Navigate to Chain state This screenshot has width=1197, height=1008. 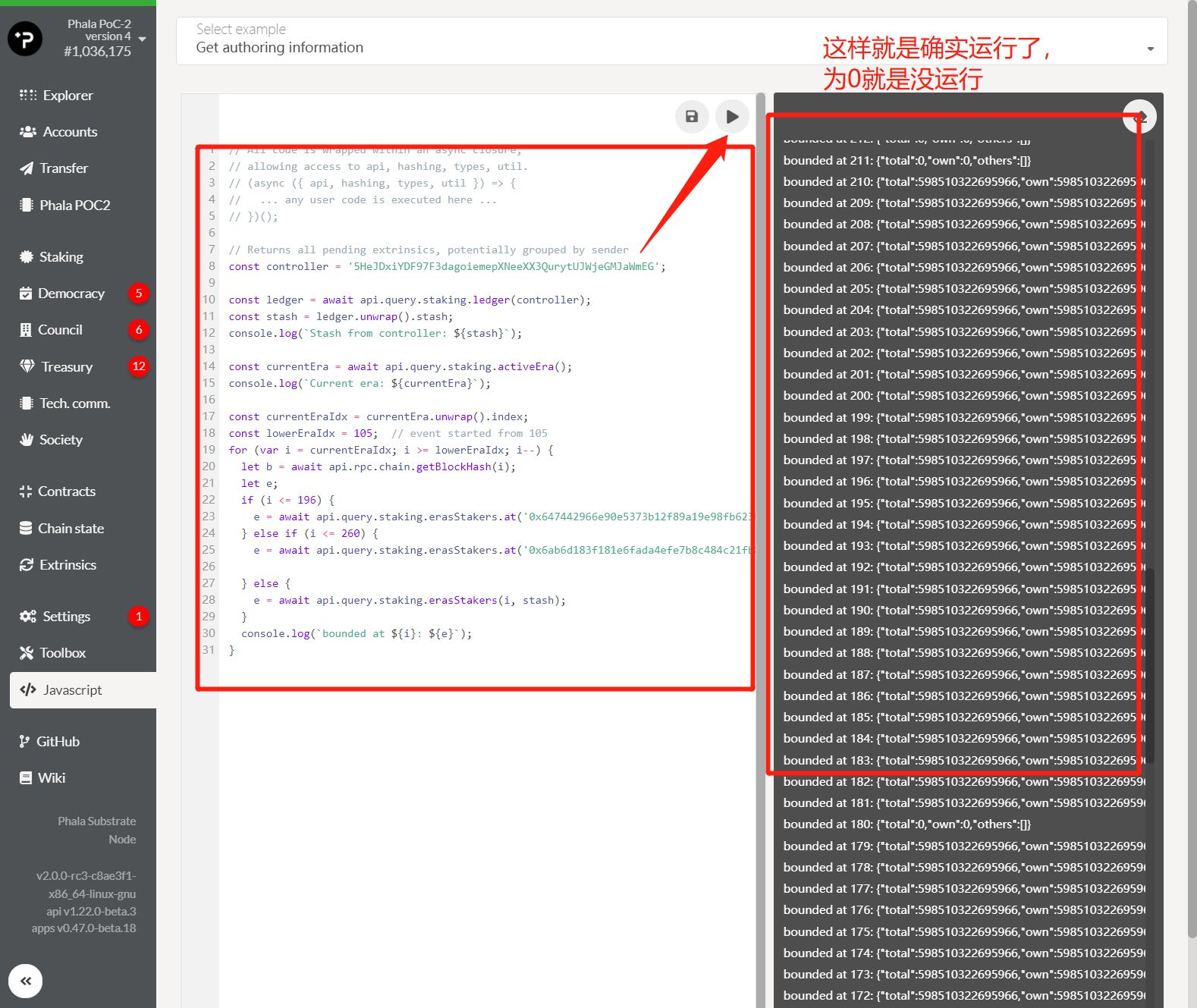pos(71,529)
